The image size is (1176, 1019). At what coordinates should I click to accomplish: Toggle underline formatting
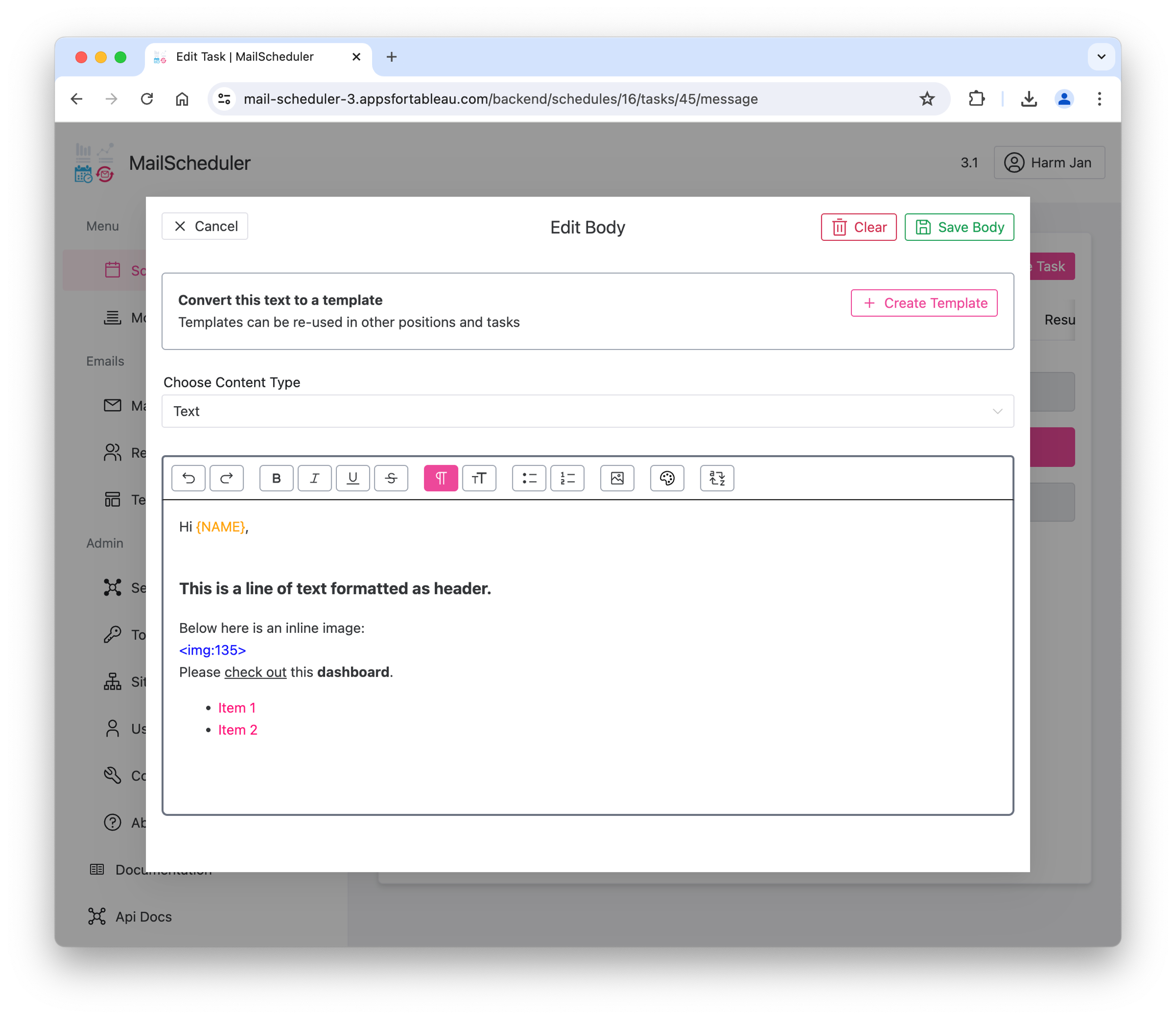(x=353, y=478)
